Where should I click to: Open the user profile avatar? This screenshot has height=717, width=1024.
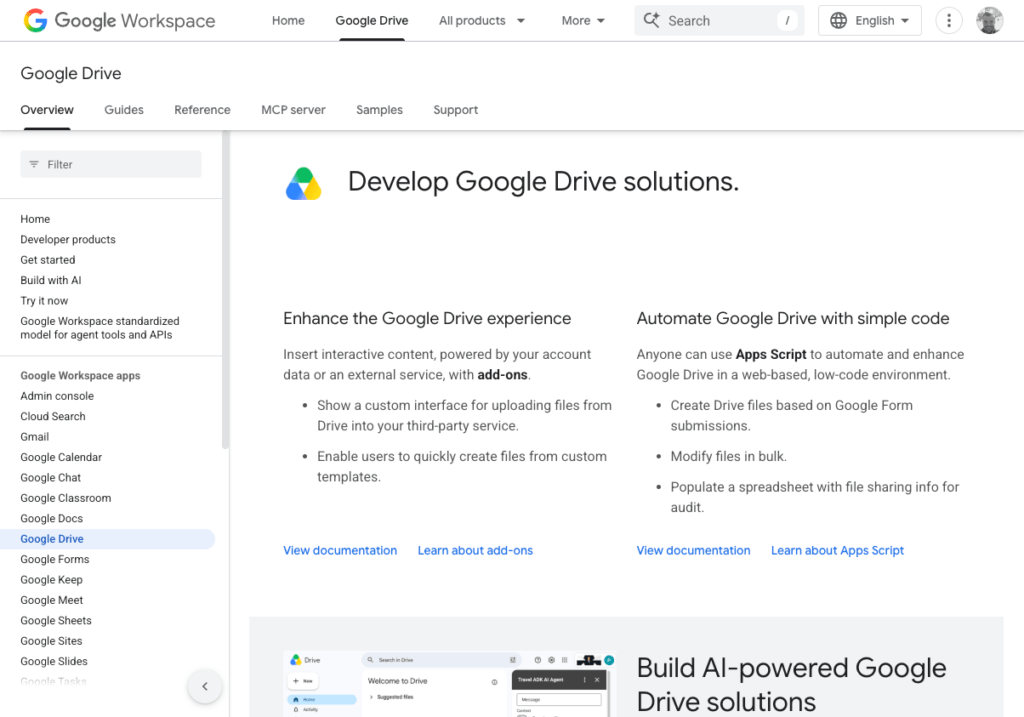[x=989, y=20]
